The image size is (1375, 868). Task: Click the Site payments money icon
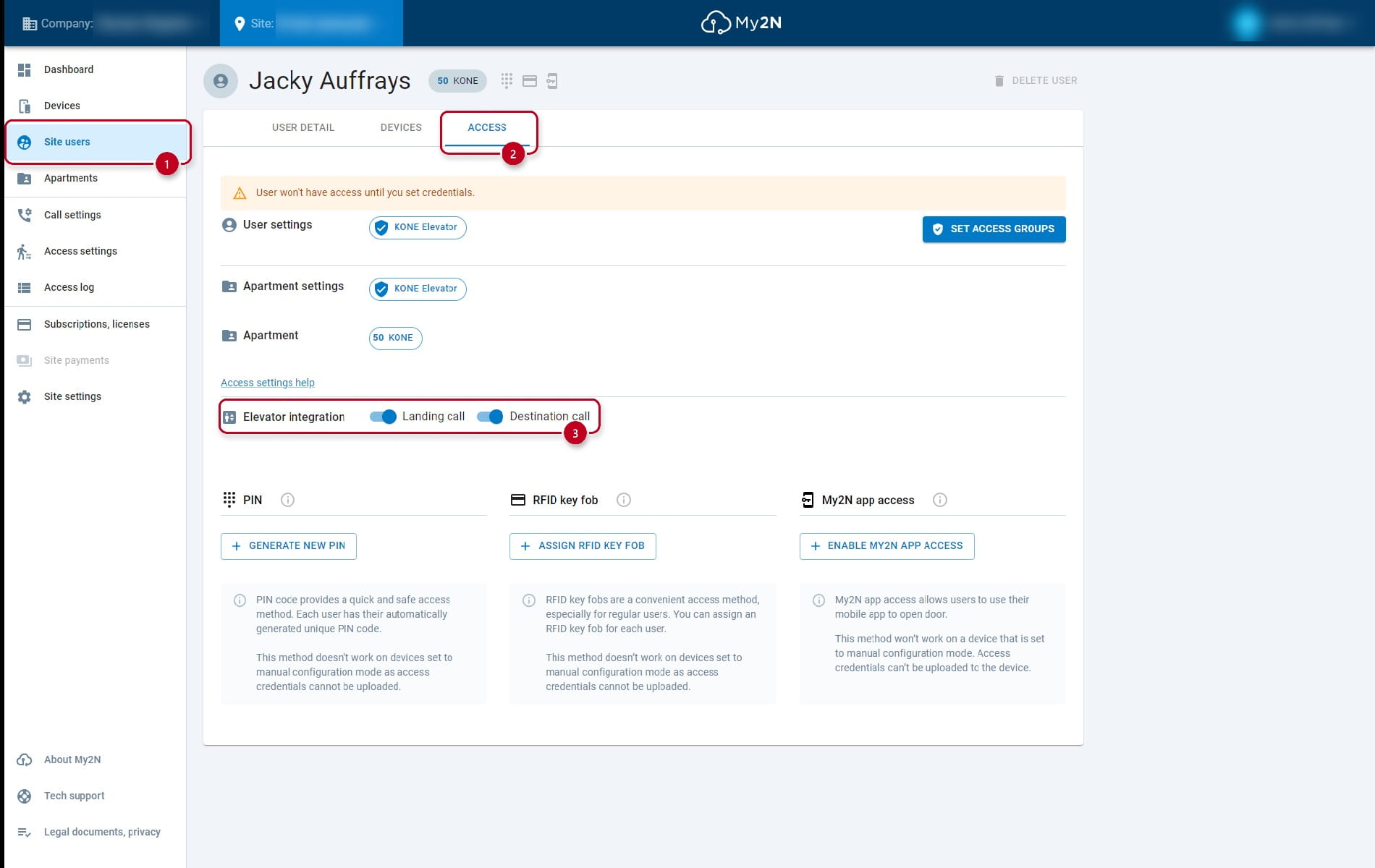25,360
